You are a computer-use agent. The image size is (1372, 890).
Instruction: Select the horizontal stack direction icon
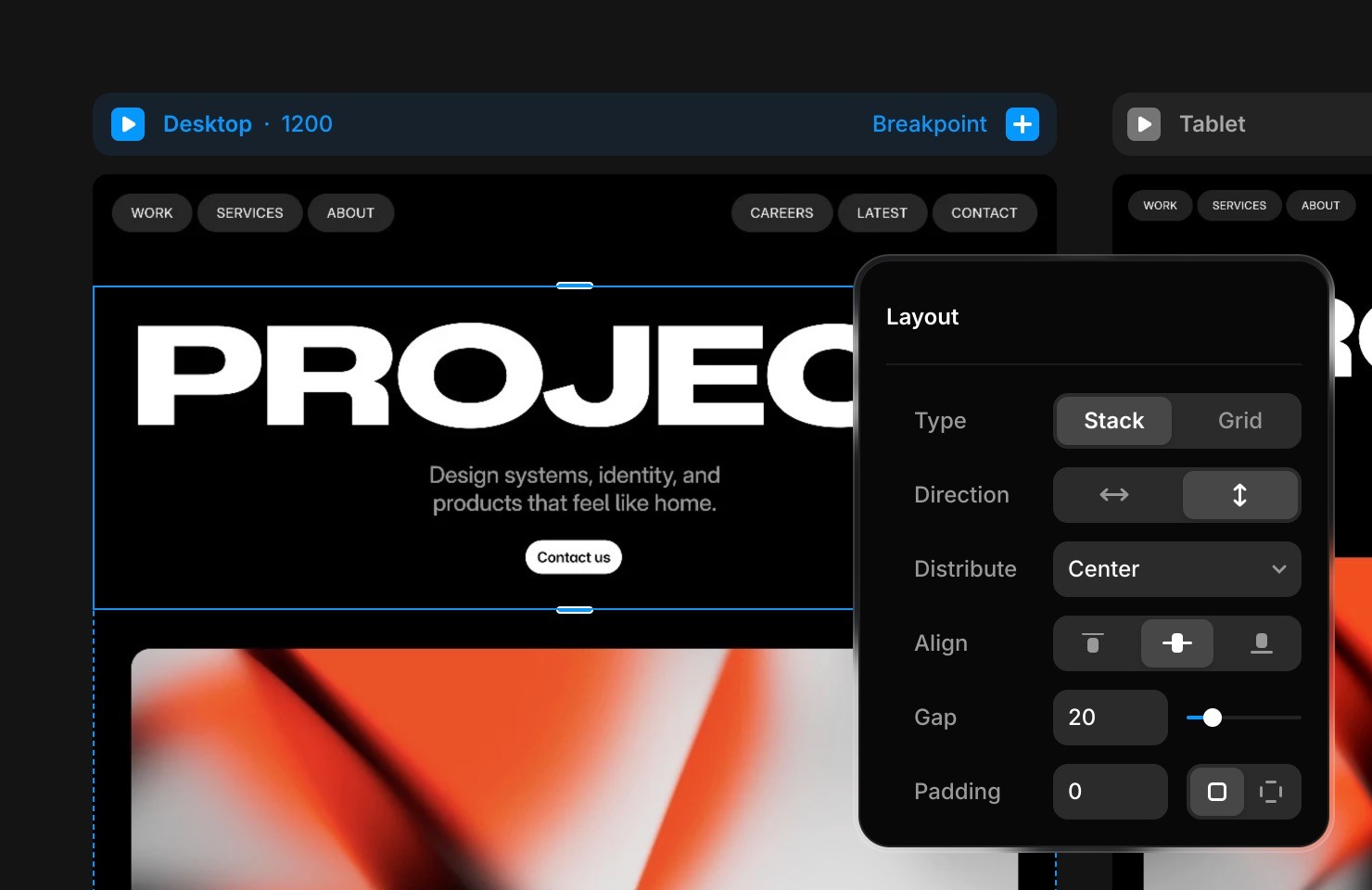(1113, 494)
